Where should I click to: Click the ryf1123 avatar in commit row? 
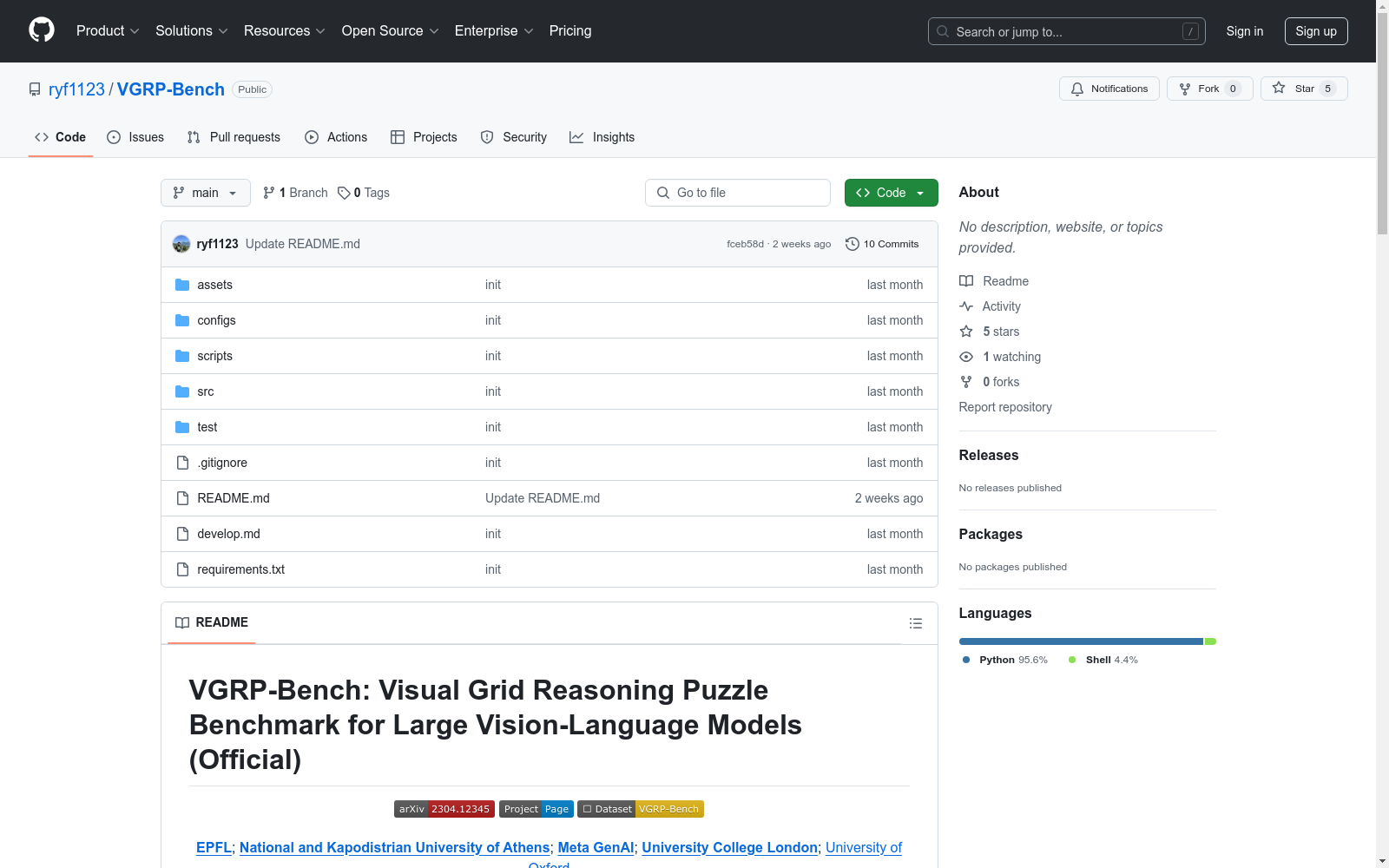pyautogui.click(x=181, y=244)
